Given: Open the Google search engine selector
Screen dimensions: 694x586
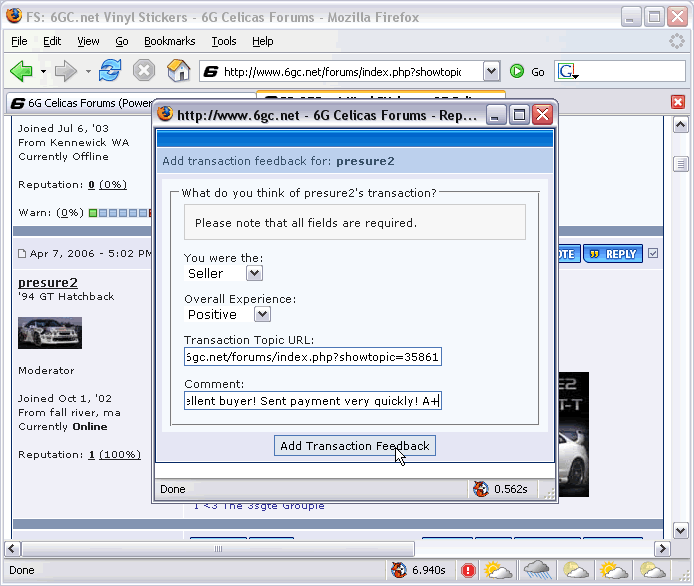Looking at the screenshot, I should pyautogui.click(x=568, y=71).
